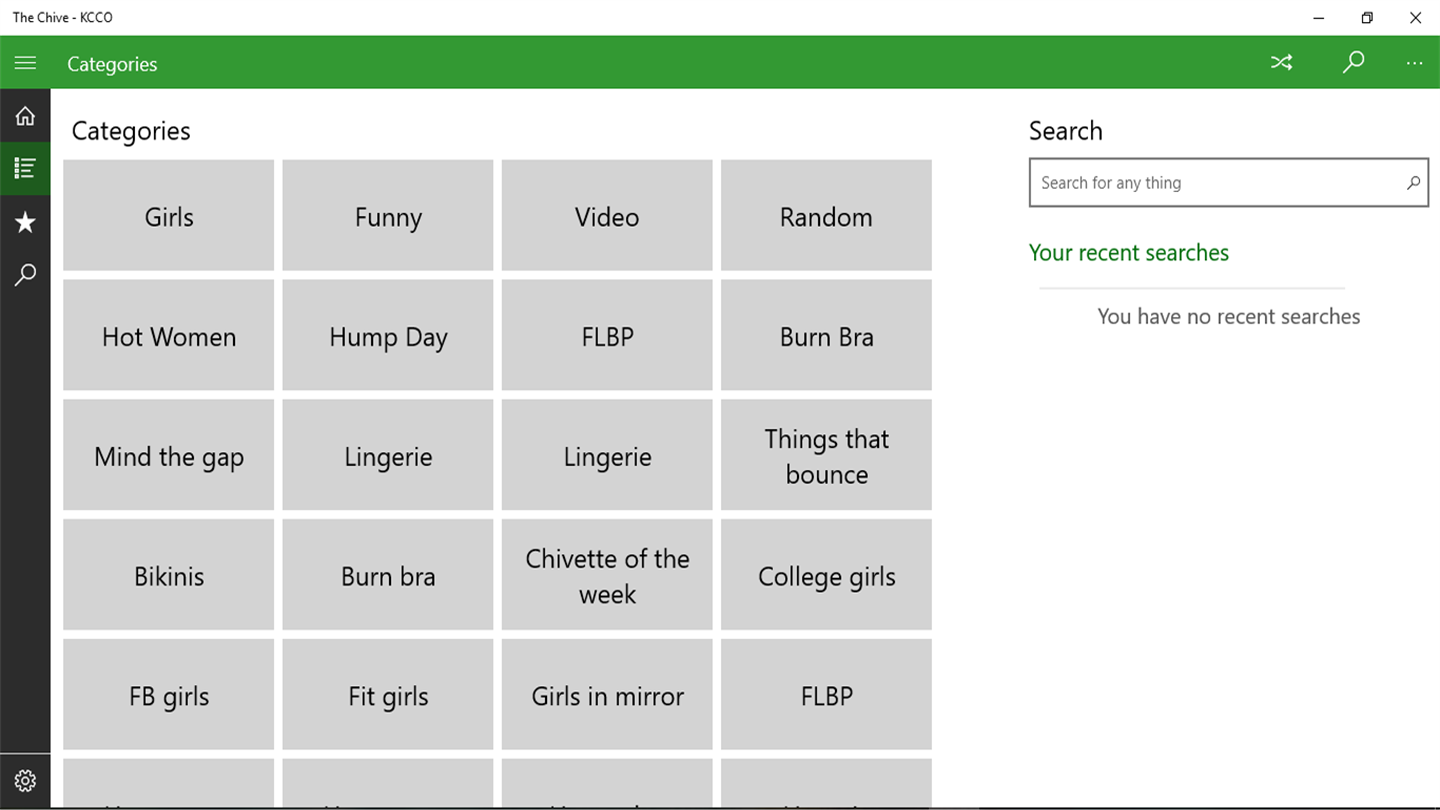Choose the Mind the gap category

click(169, 456)
